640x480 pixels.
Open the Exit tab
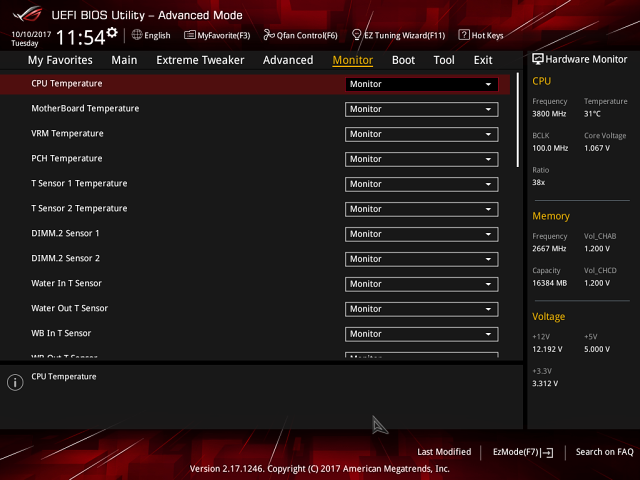[x=483, y=60]
